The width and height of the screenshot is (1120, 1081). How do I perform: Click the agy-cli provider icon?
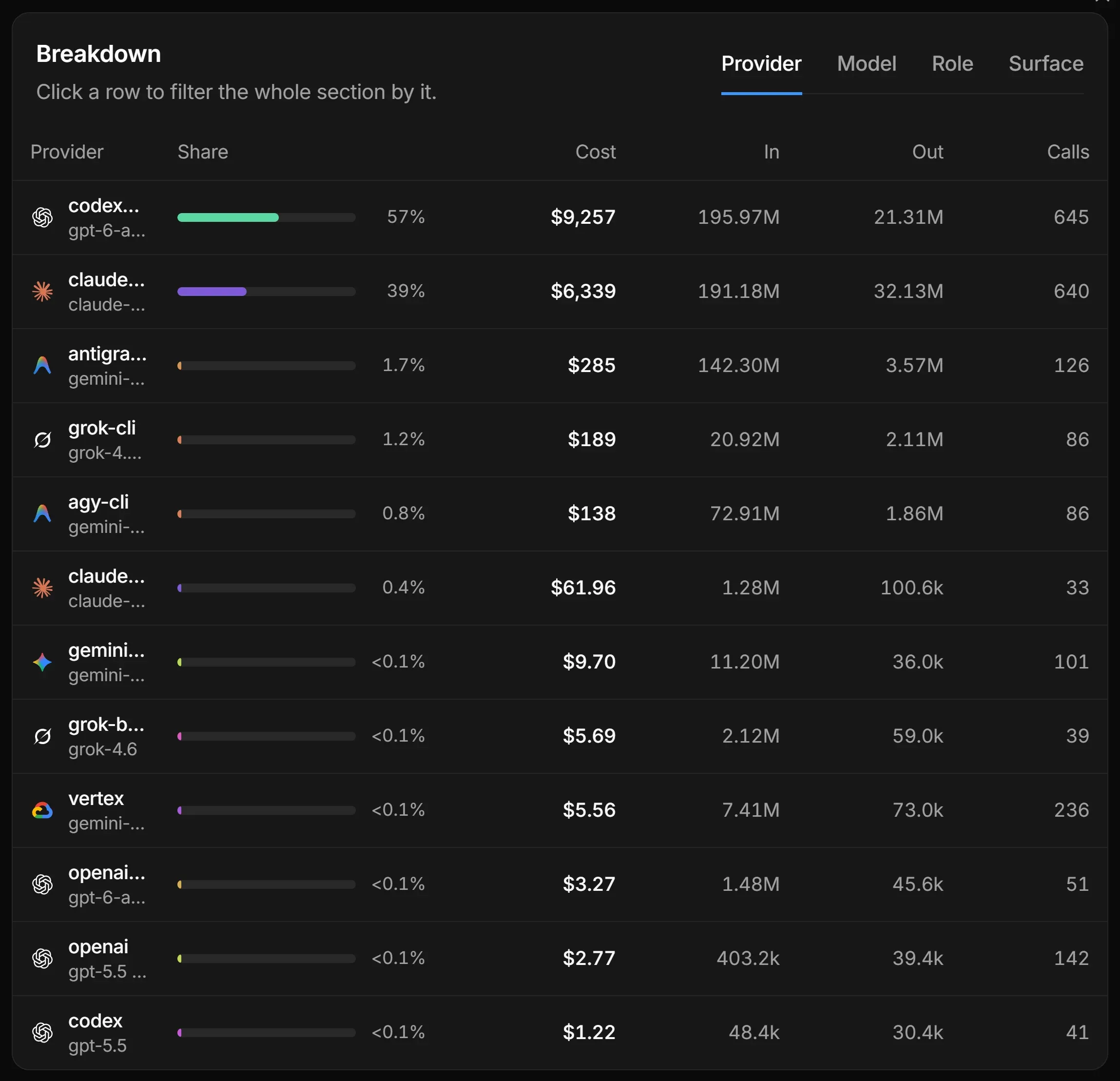coord(42,513)
